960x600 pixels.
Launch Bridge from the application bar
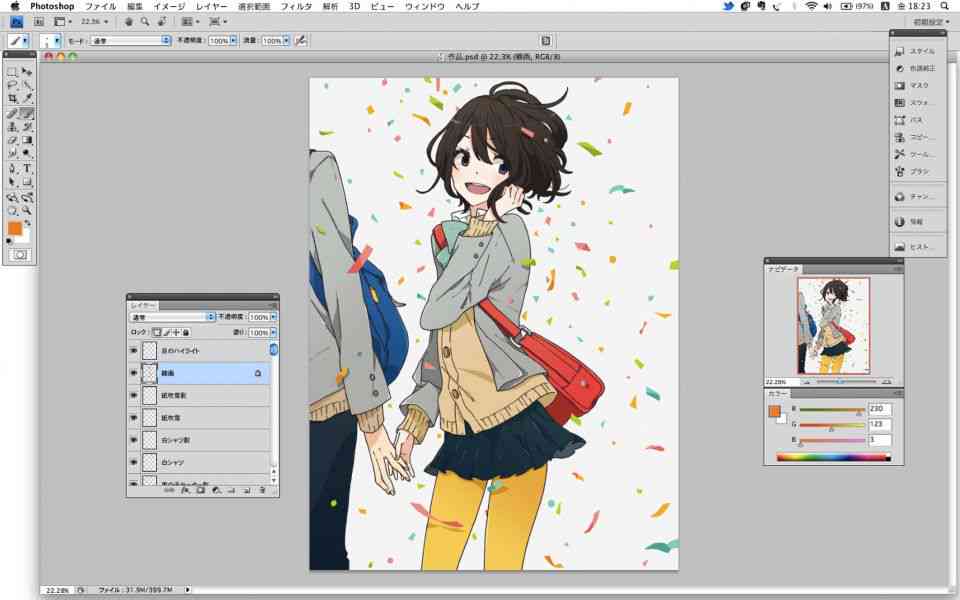39,21
